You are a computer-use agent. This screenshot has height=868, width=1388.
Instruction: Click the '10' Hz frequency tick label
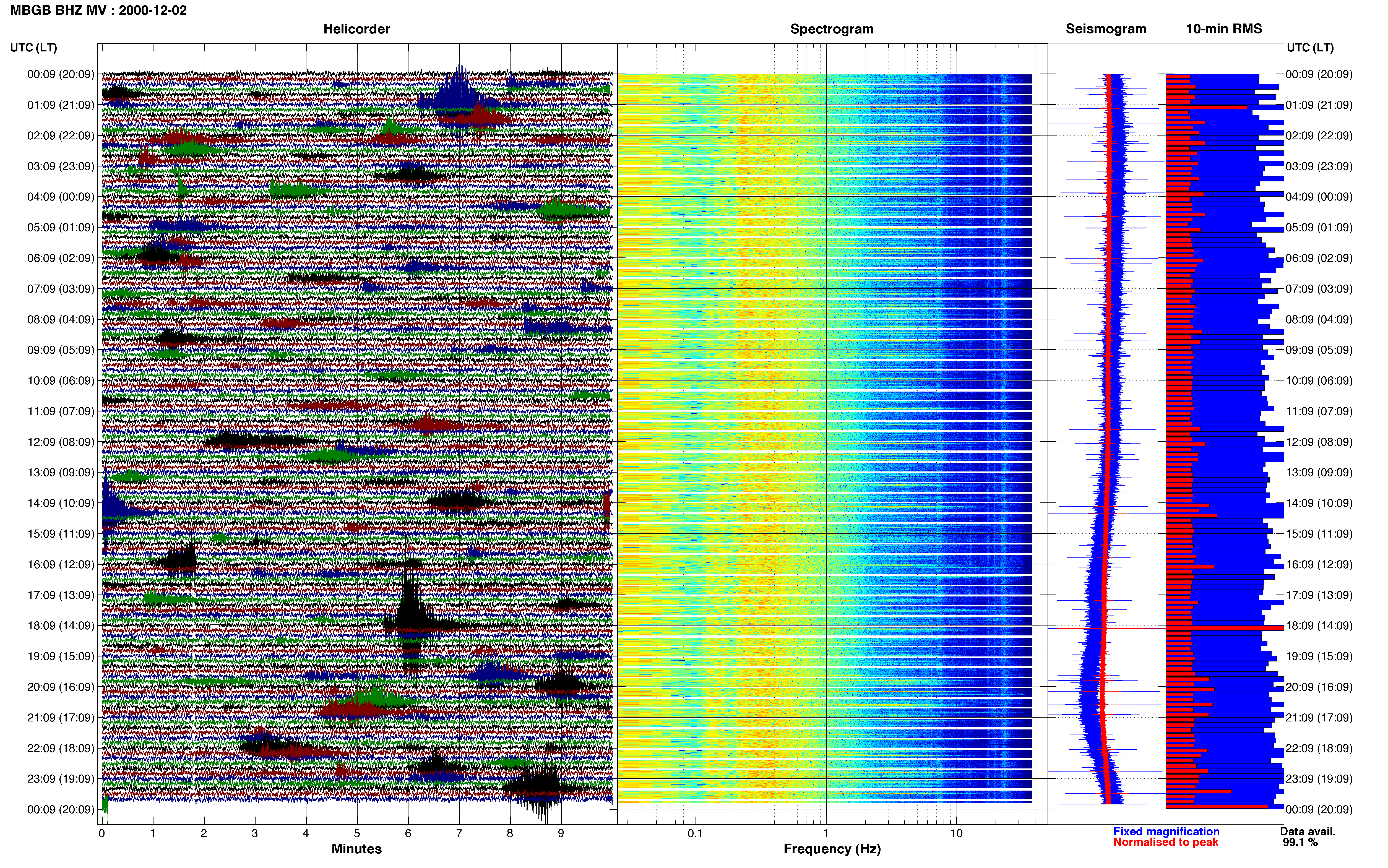(x=956, y=833)
